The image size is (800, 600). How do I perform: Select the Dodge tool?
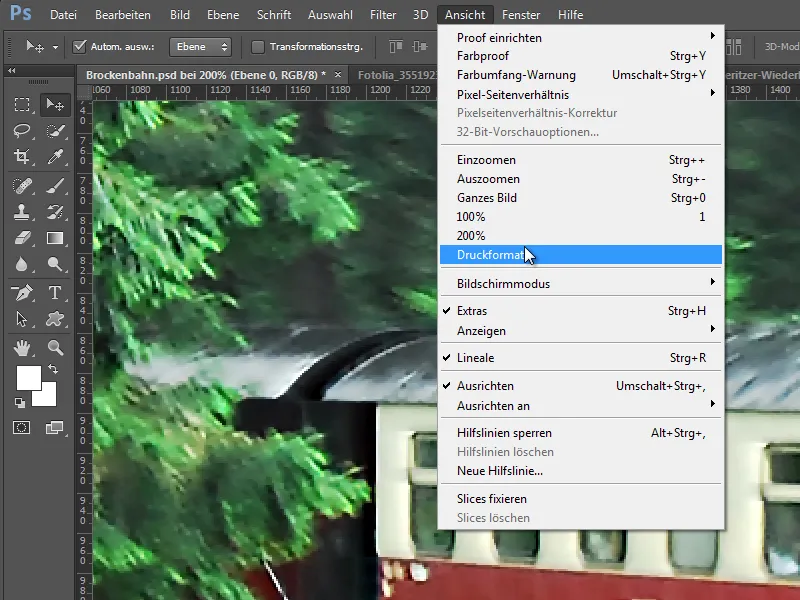[55, 264]
